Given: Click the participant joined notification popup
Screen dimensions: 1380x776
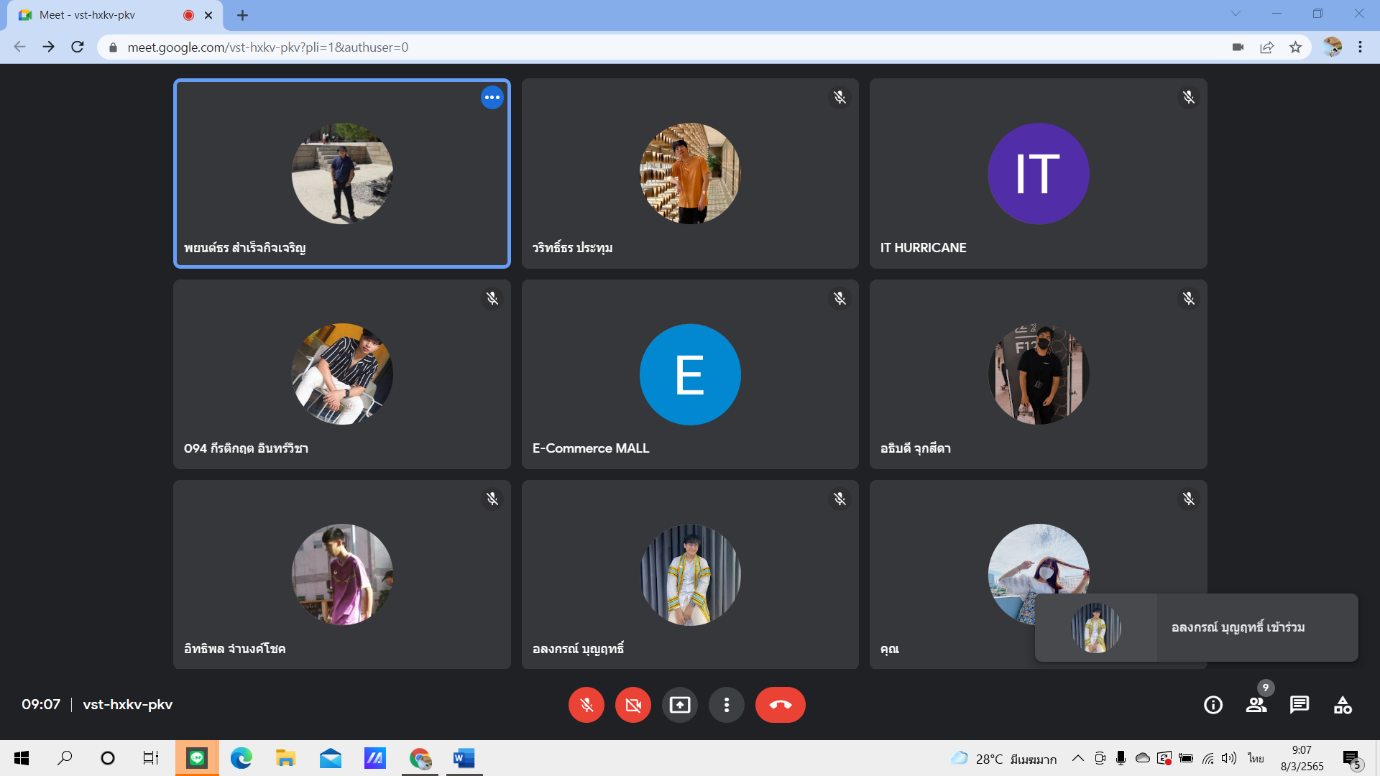Looking at the screenshot, I should [1196, 628].
